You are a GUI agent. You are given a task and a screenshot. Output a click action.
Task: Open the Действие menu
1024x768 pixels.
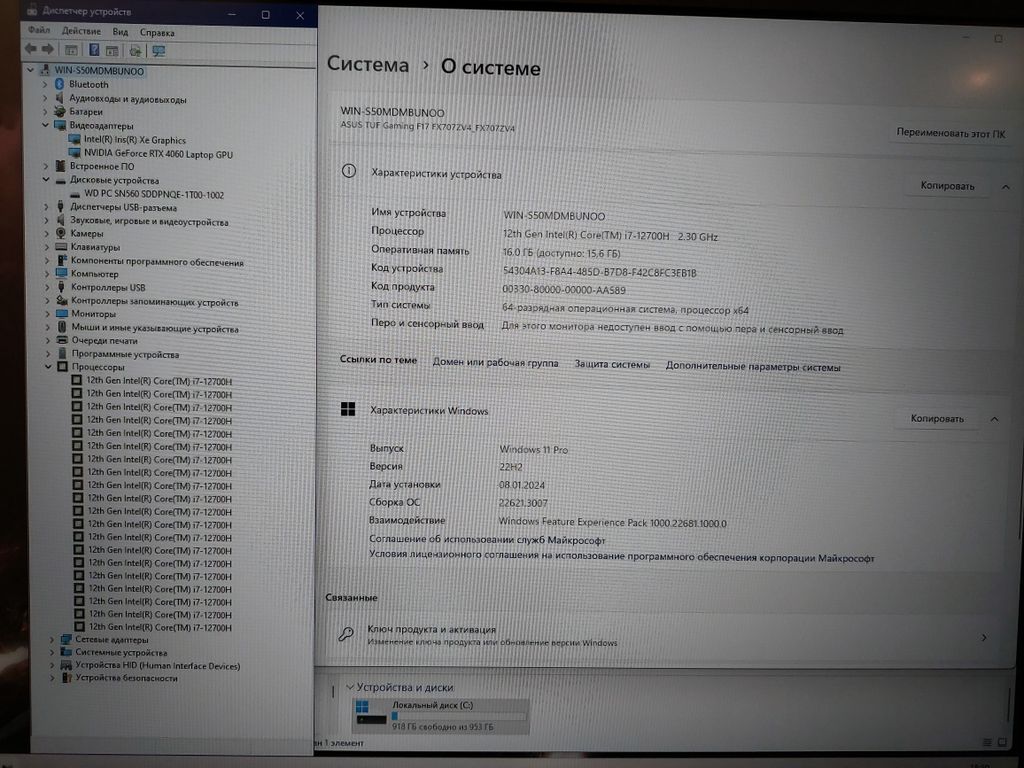click(x=81, y=32)
